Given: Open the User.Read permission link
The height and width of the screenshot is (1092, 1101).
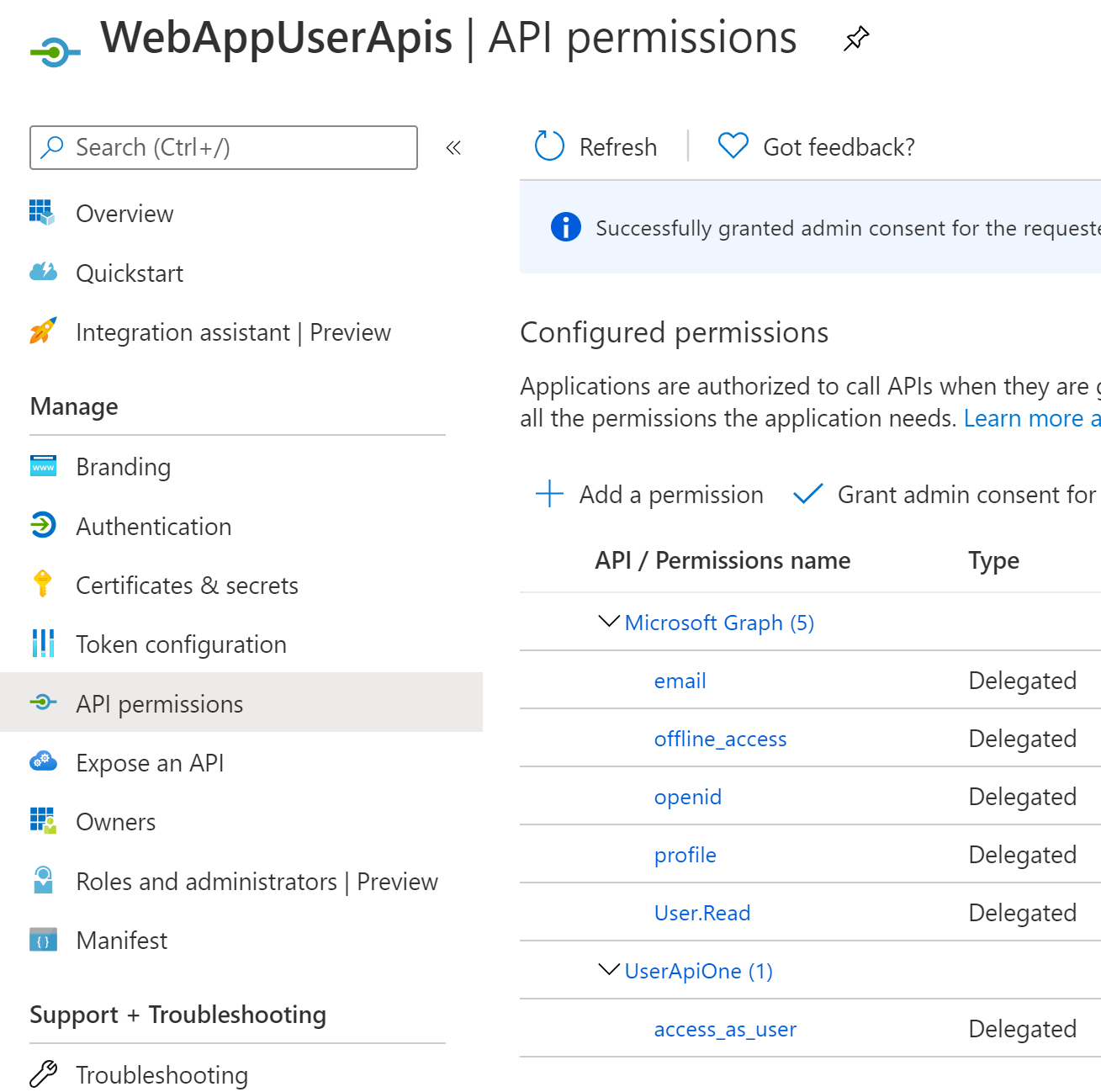Looking at the screenshot, I should [701, 913].
